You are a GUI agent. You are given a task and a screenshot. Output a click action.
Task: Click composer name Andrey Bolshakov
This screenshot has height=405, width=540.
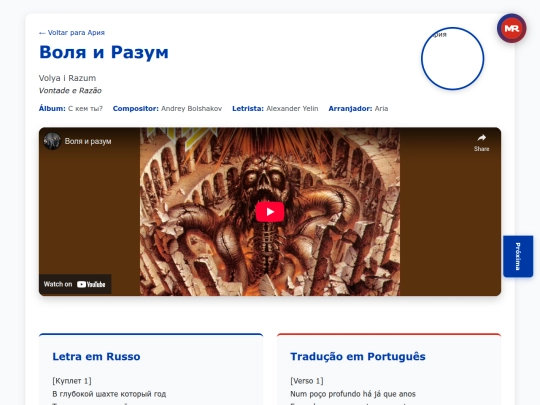tap(191, 108)
